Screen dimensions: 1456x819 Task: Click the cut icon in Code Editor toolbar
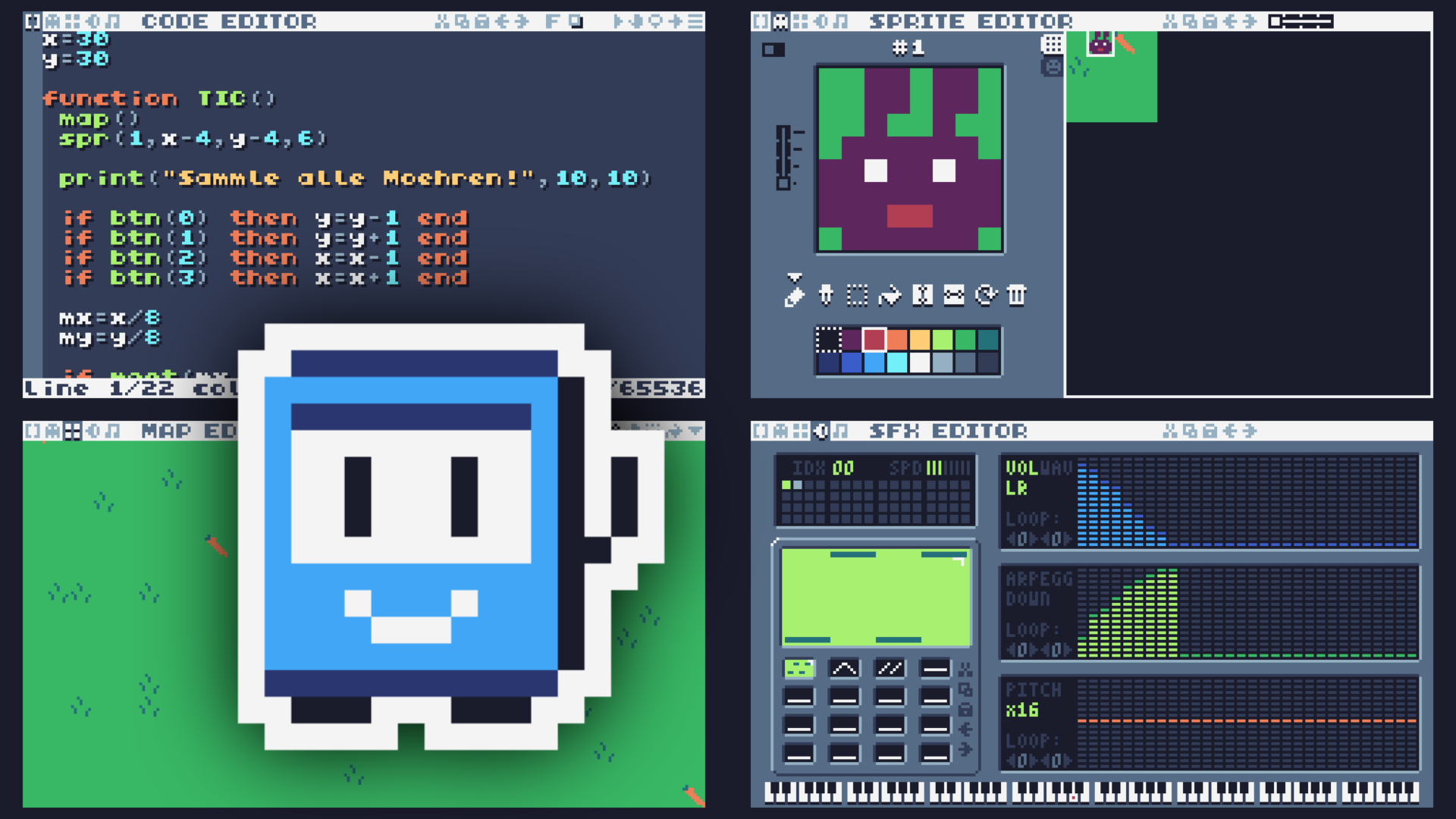[x=442, y=21]
